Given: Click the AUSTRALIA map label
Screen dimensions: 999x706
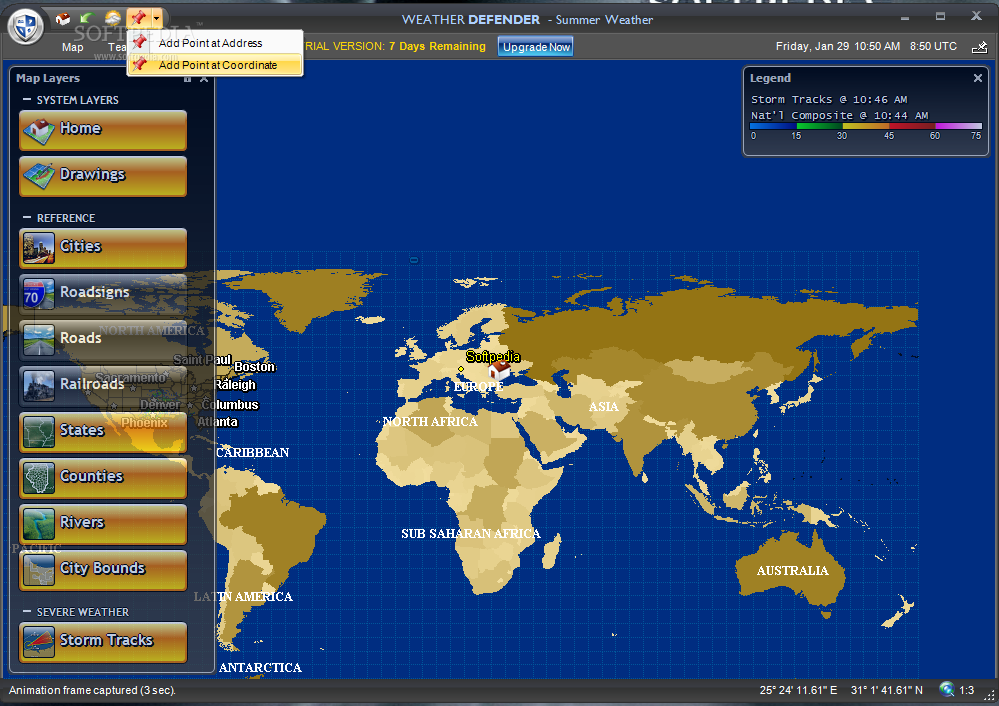Looking at the screenshot, I should (x=793, y=570).
